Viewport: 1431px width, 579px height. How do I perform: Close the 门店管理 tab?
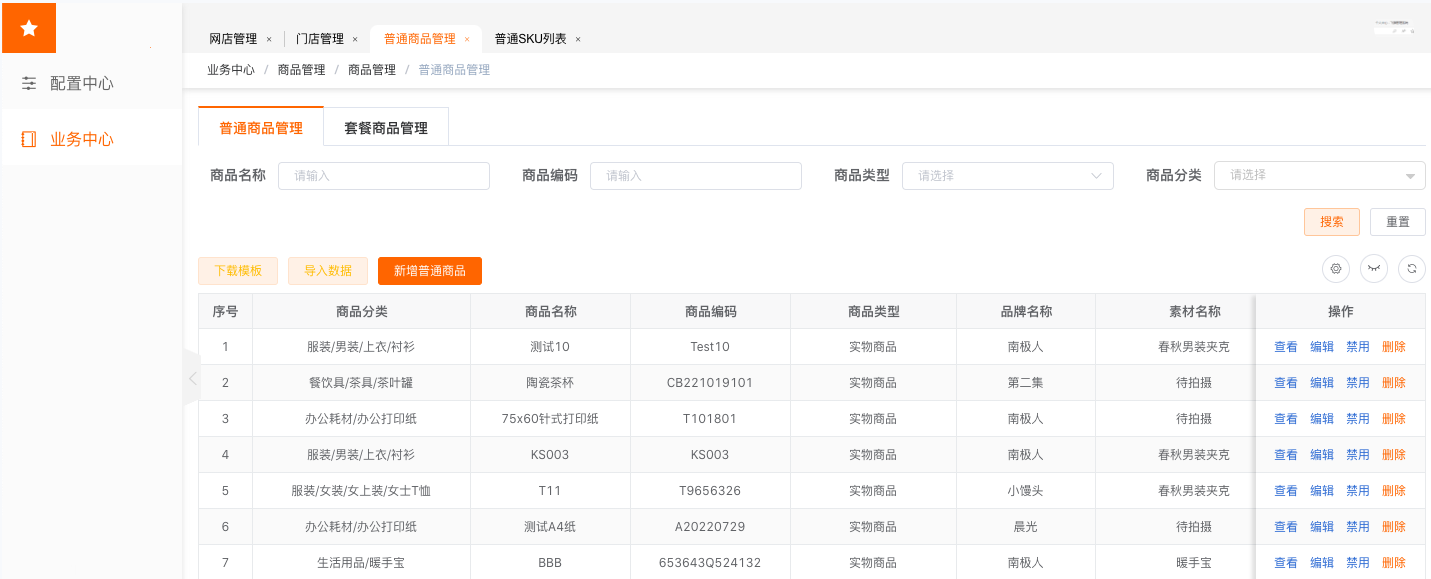click(x=355, y=39)
